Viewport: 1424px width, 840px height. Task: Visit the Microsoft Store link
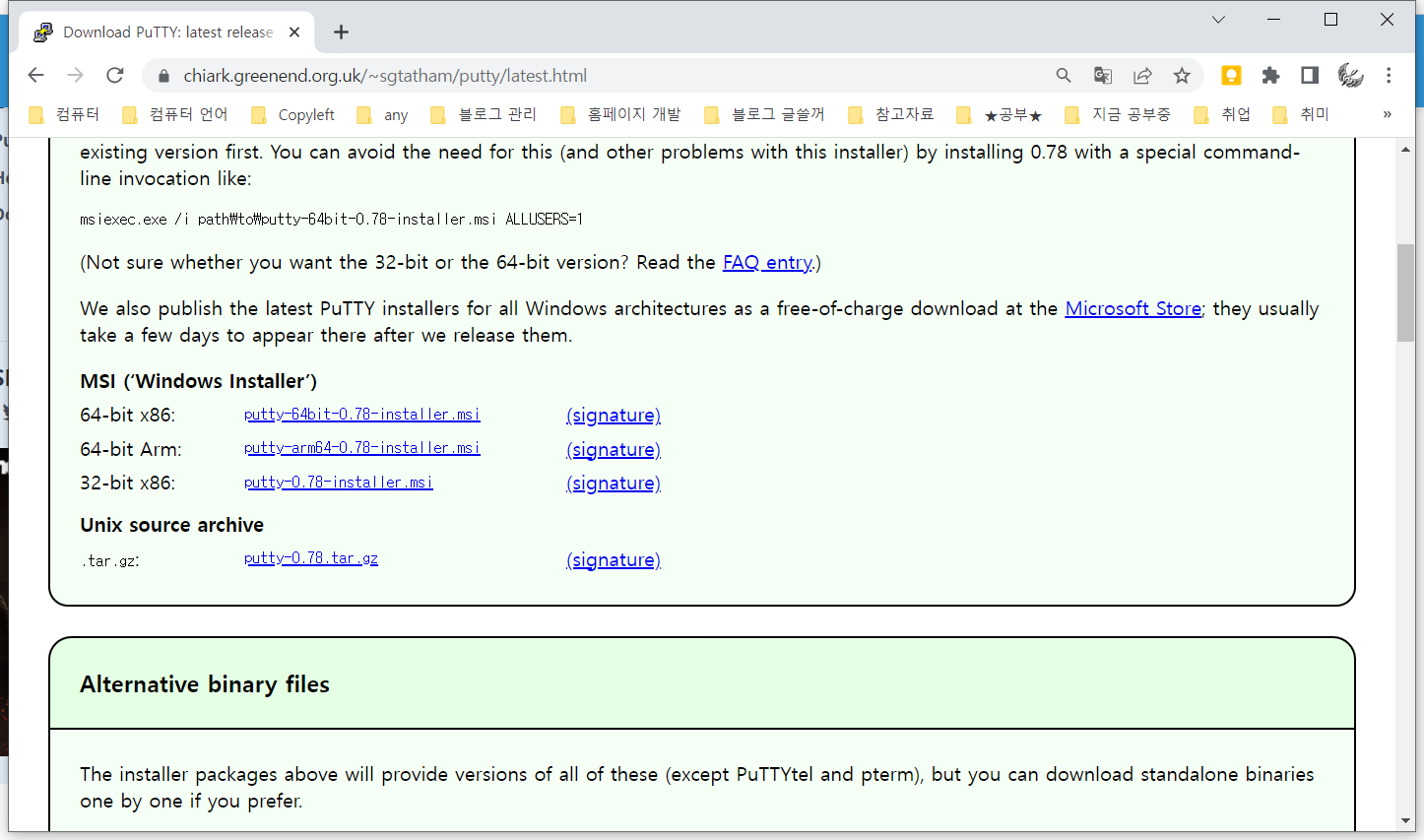click(x=1133, y=309)
